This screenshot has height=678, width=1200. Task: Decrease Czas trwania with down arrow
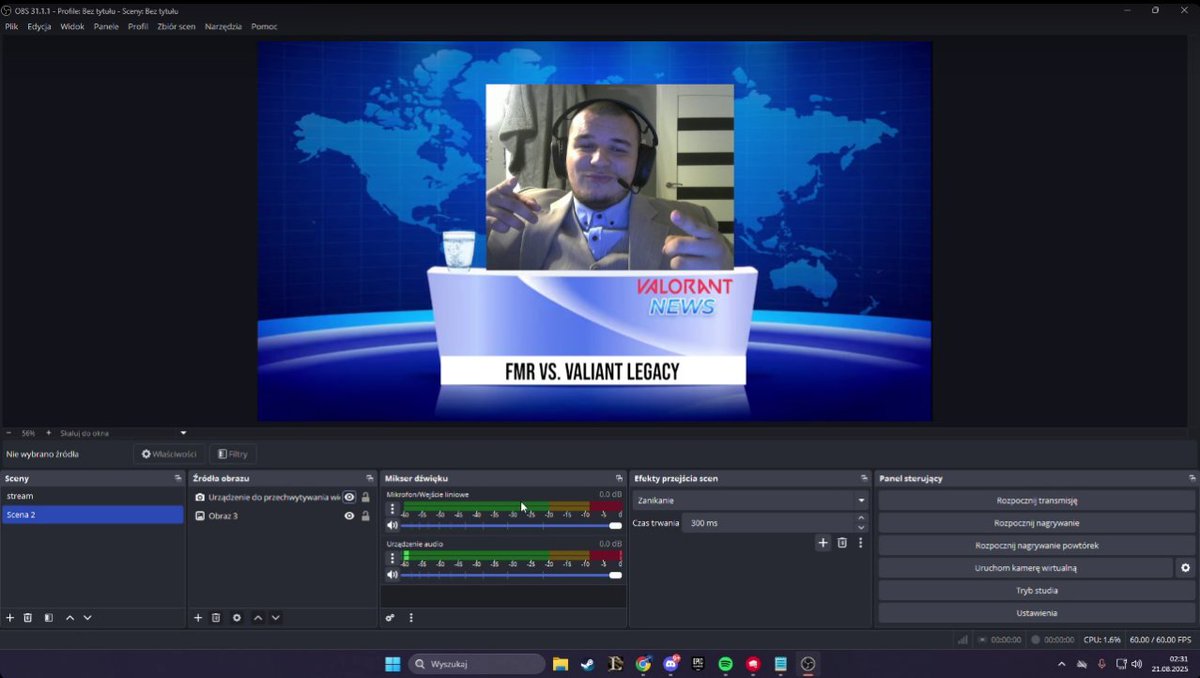click(861, 527)
